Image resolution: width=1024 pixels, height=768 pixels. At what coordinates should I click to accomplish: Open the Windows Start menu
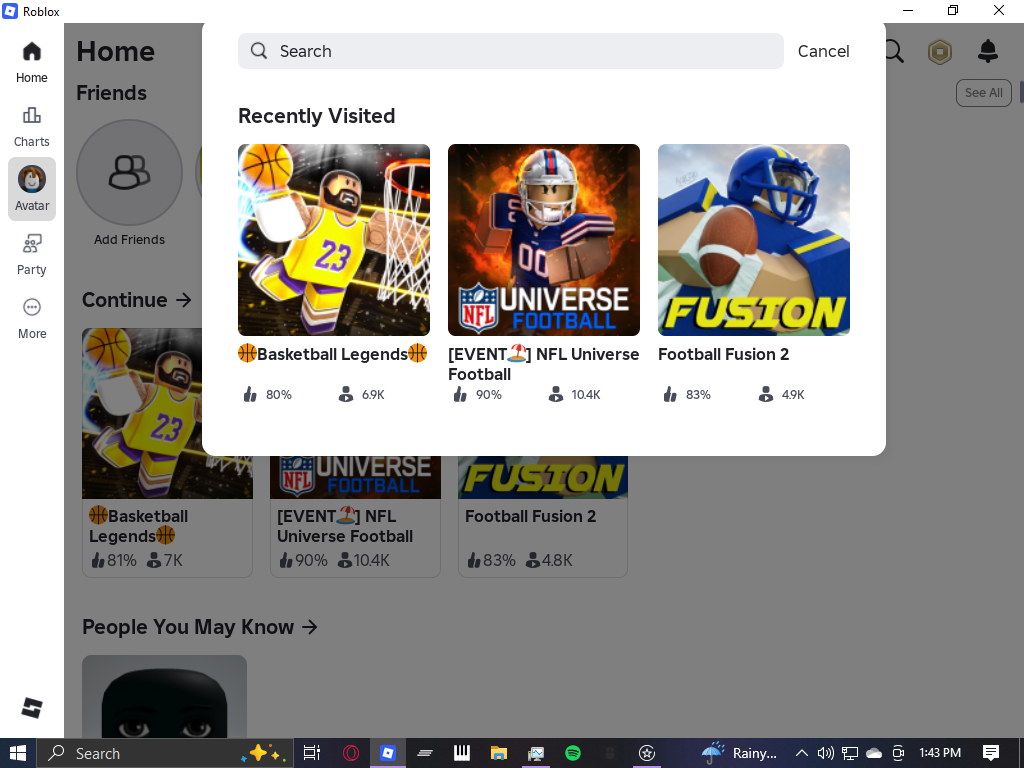[18, 753]
